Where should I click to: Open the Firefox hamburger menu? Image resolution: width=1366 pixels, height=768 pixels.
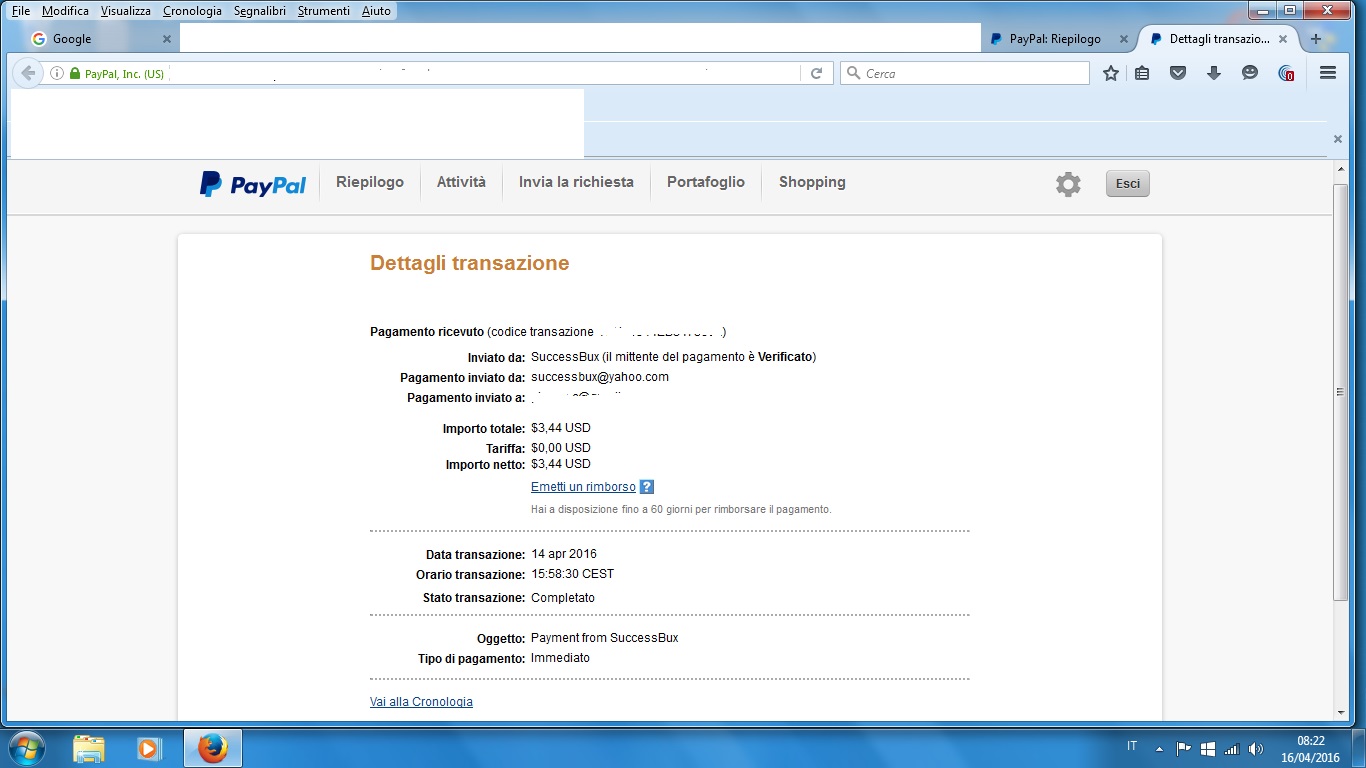(1328, 73)
